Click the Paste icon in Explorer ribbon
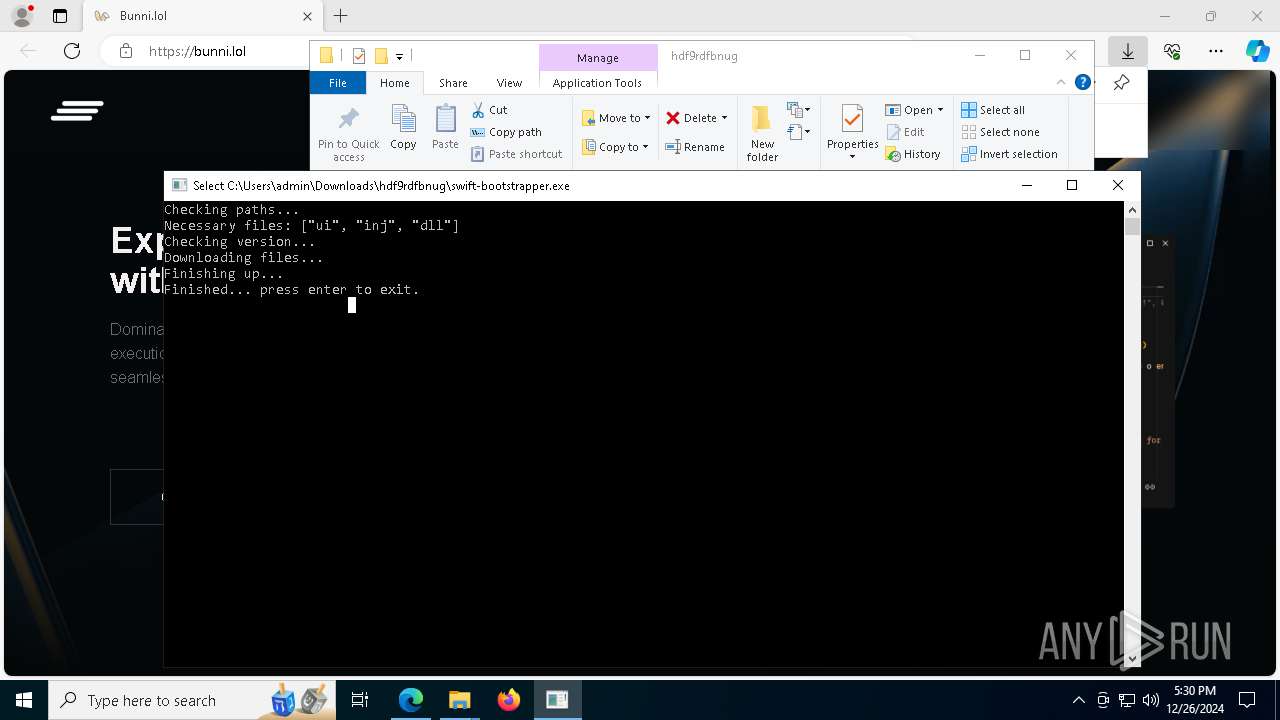The image size is (1280, 720). 445,127
